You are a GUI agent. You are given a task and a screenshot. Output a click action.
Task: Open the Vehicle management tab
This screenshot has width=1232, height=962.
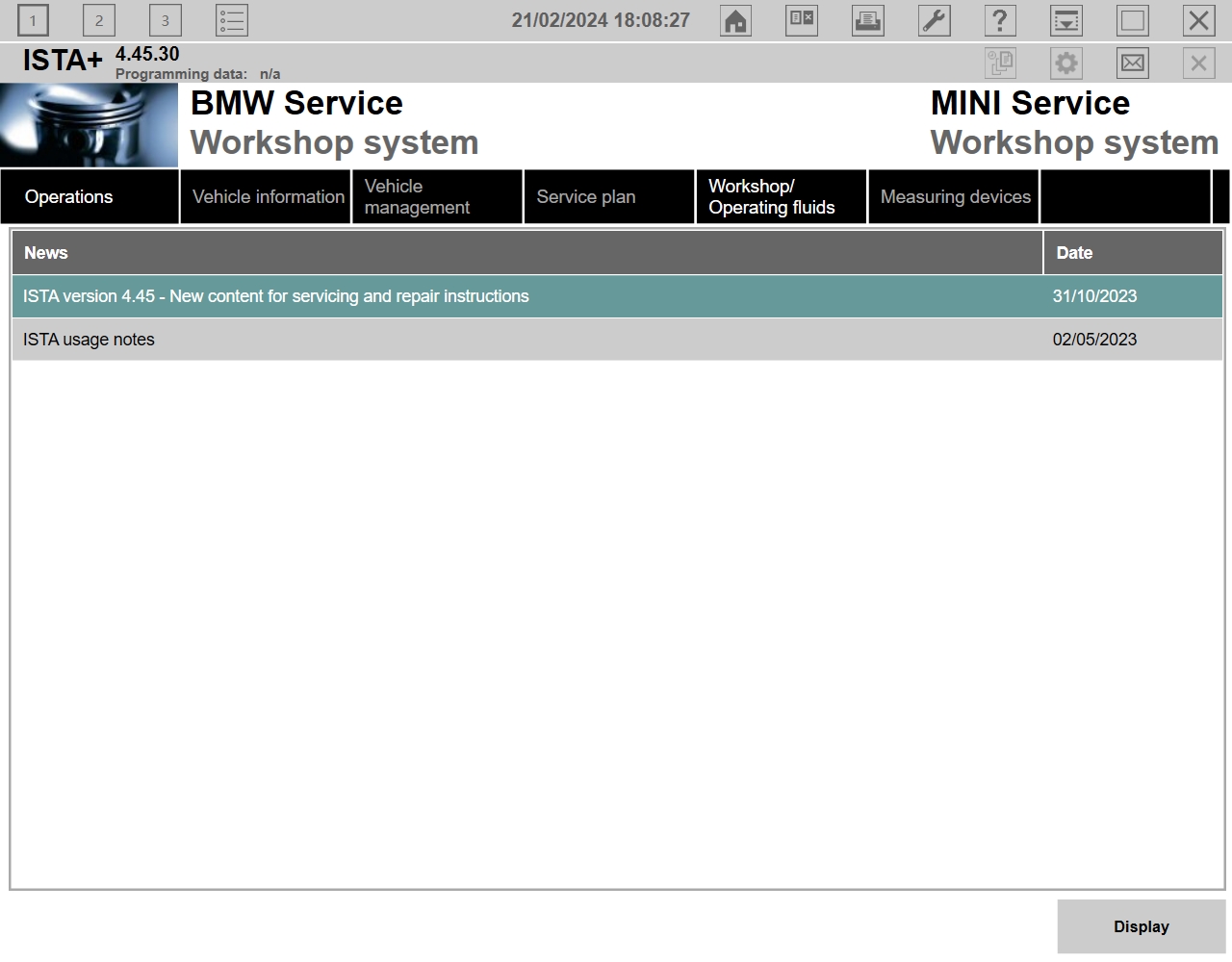pyautogui.click(x=437, y=196)
